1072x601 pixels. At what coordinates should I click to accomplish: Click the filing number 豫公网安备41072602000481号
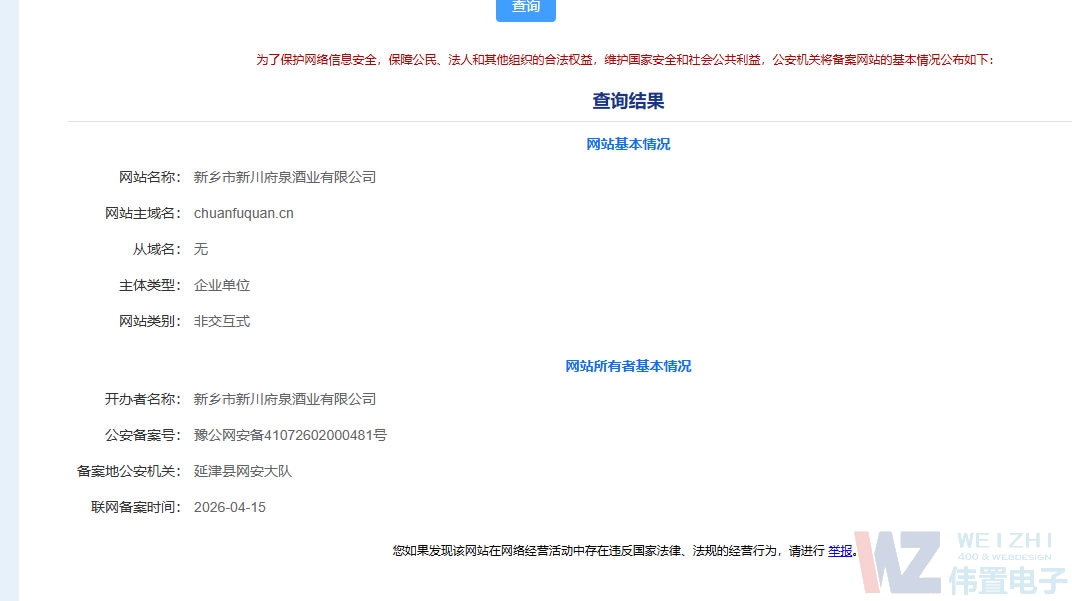290,435
